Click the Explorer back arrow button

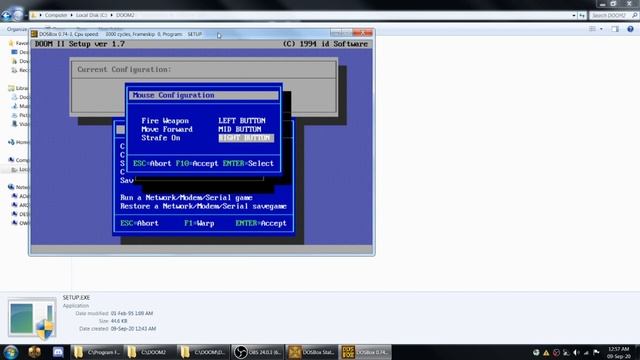6,15
